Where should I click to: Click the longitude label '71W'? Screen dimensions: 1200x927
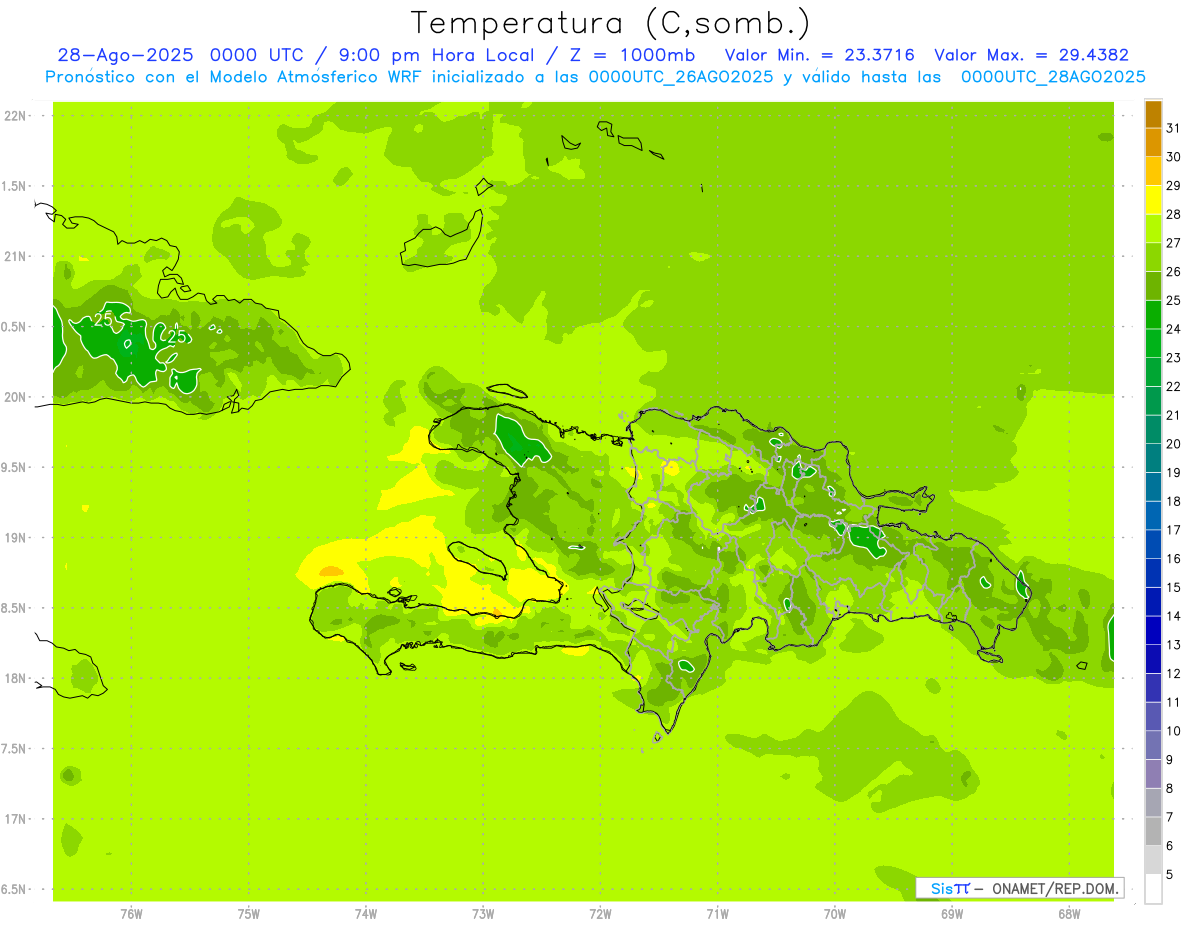[717, 914]
